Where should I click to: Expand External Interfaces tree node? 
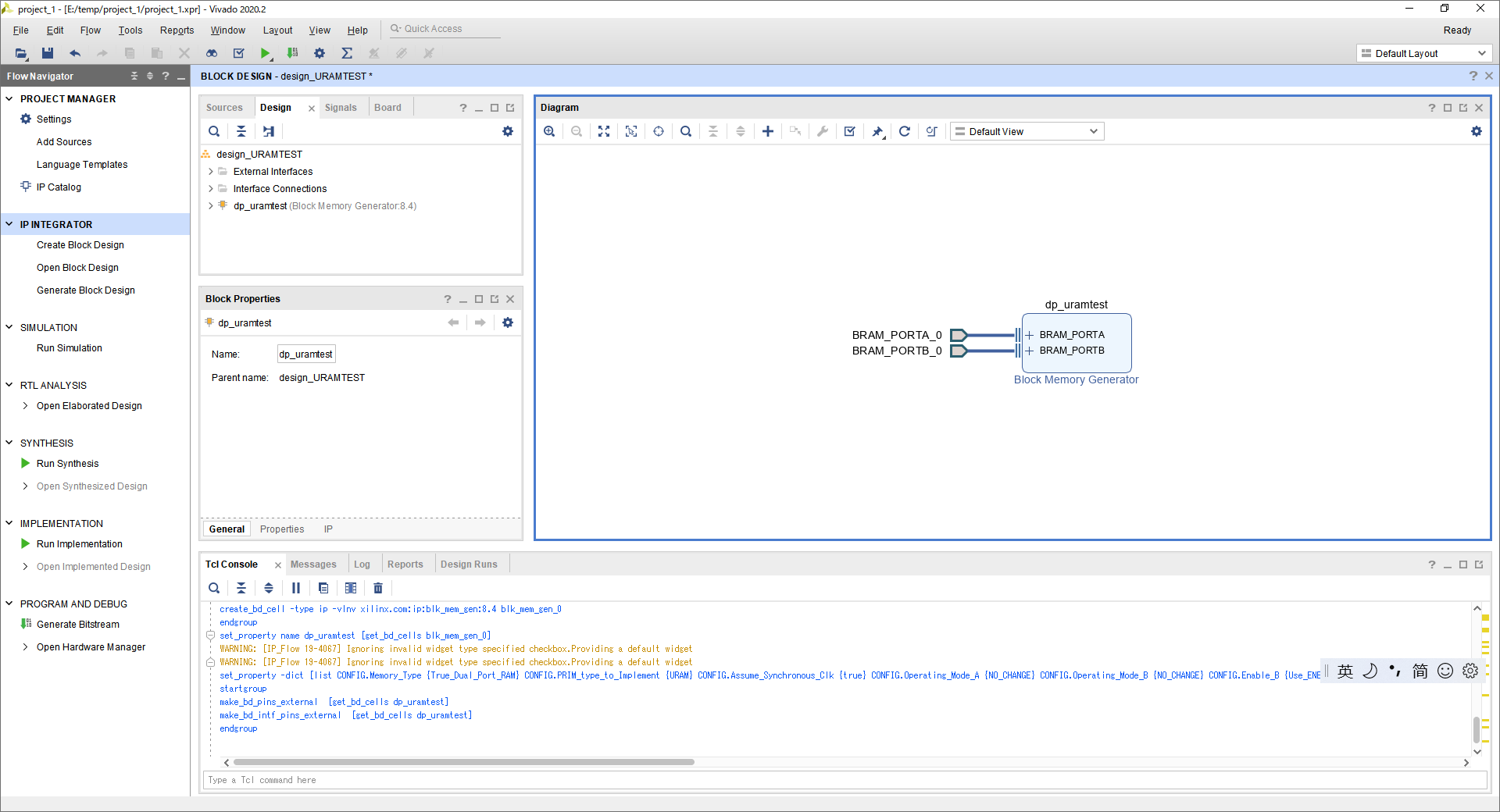click(x=211, y=172)
